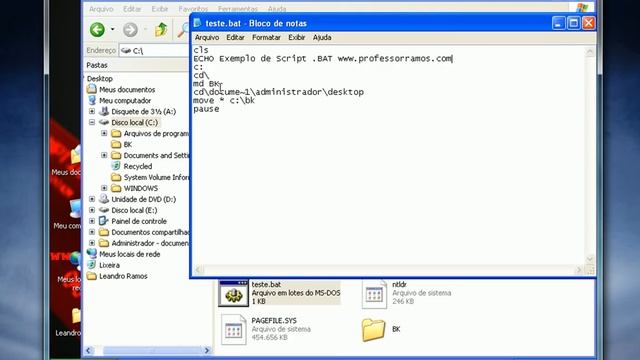Screen dimensions: 640x360
Task: Expand Painel de controle node
Action: [x=92, y=221]
